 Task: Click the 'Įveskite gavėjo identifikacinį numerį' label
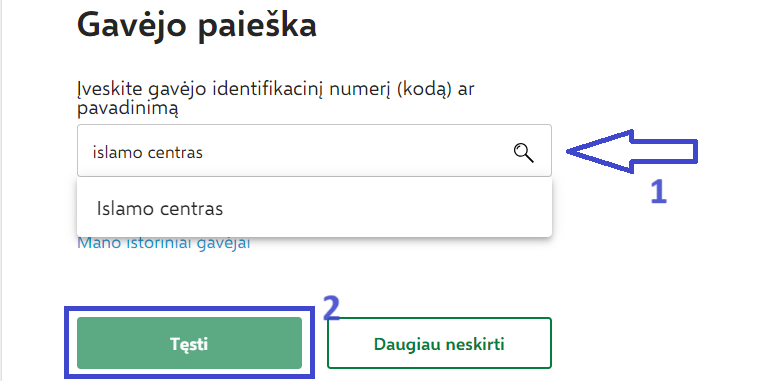click(x=234, y=91)
